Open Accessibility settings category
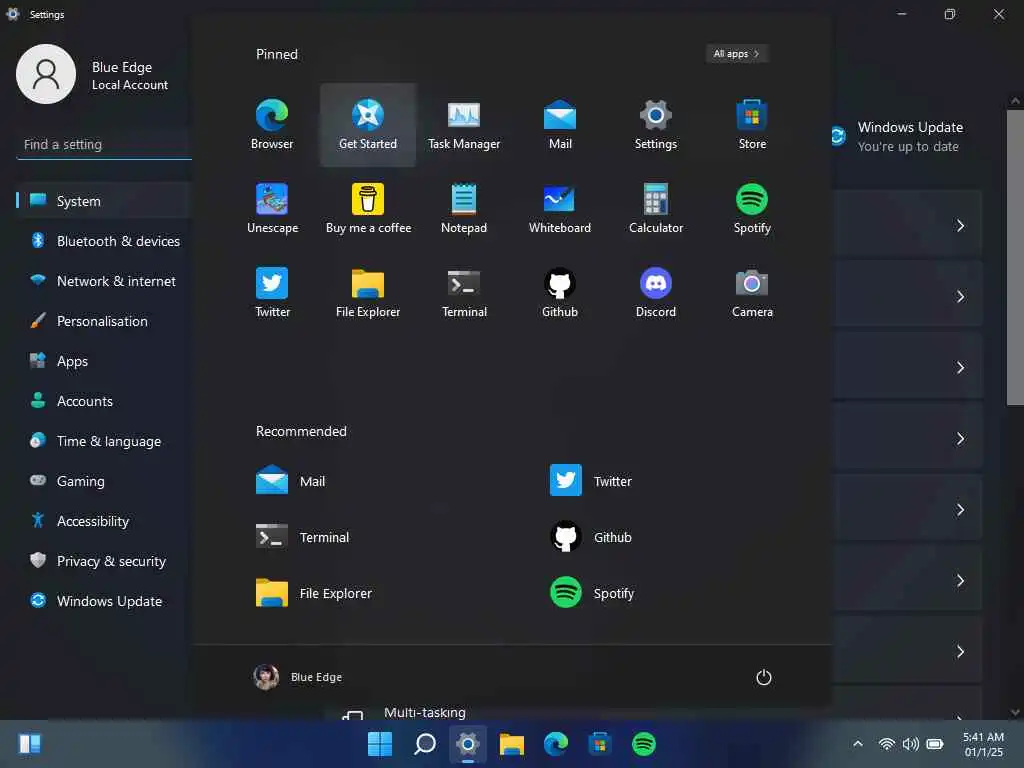This screenshot has height=768, width=1024. (x=103, y=520)
